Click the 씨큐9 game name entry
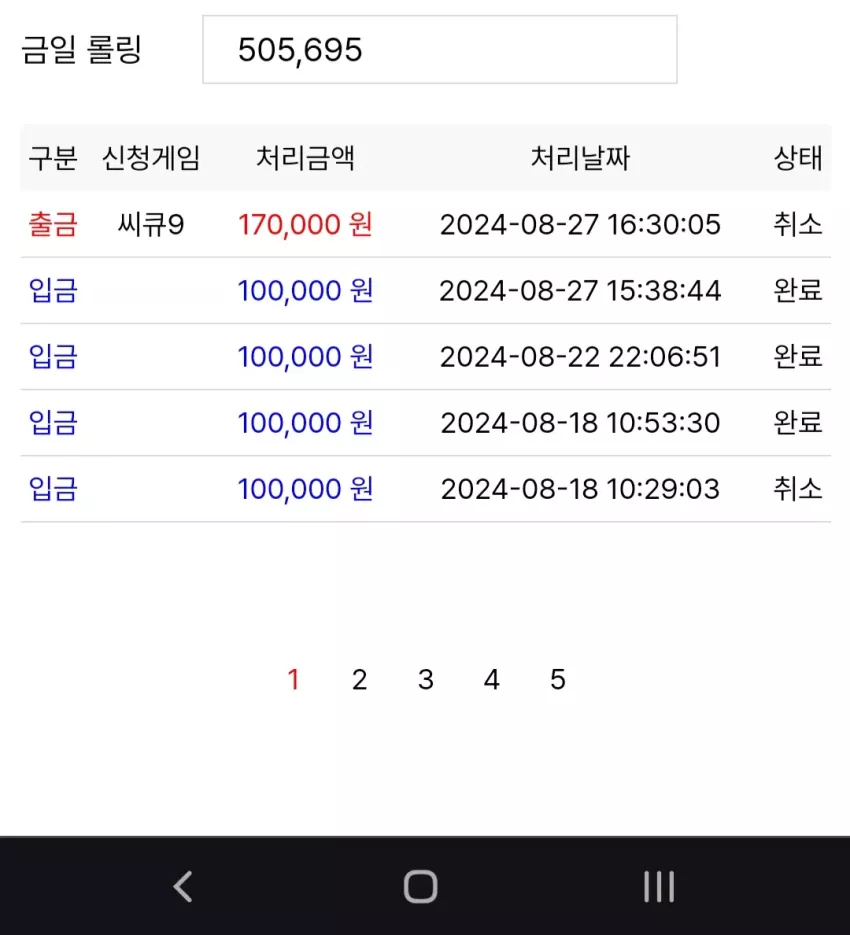 pos(151,225)
